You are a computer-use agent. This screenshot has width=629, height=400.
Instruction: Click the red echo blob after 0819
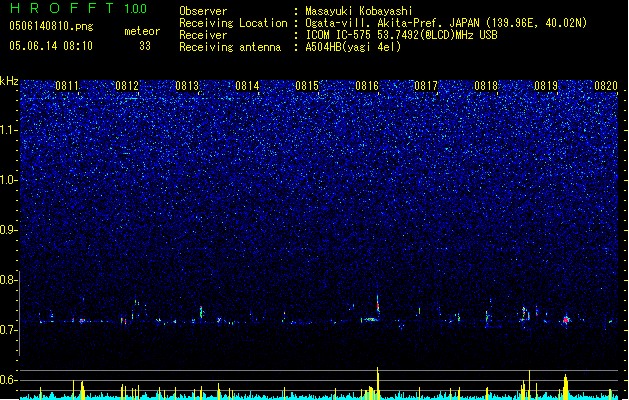coord(566,320)
